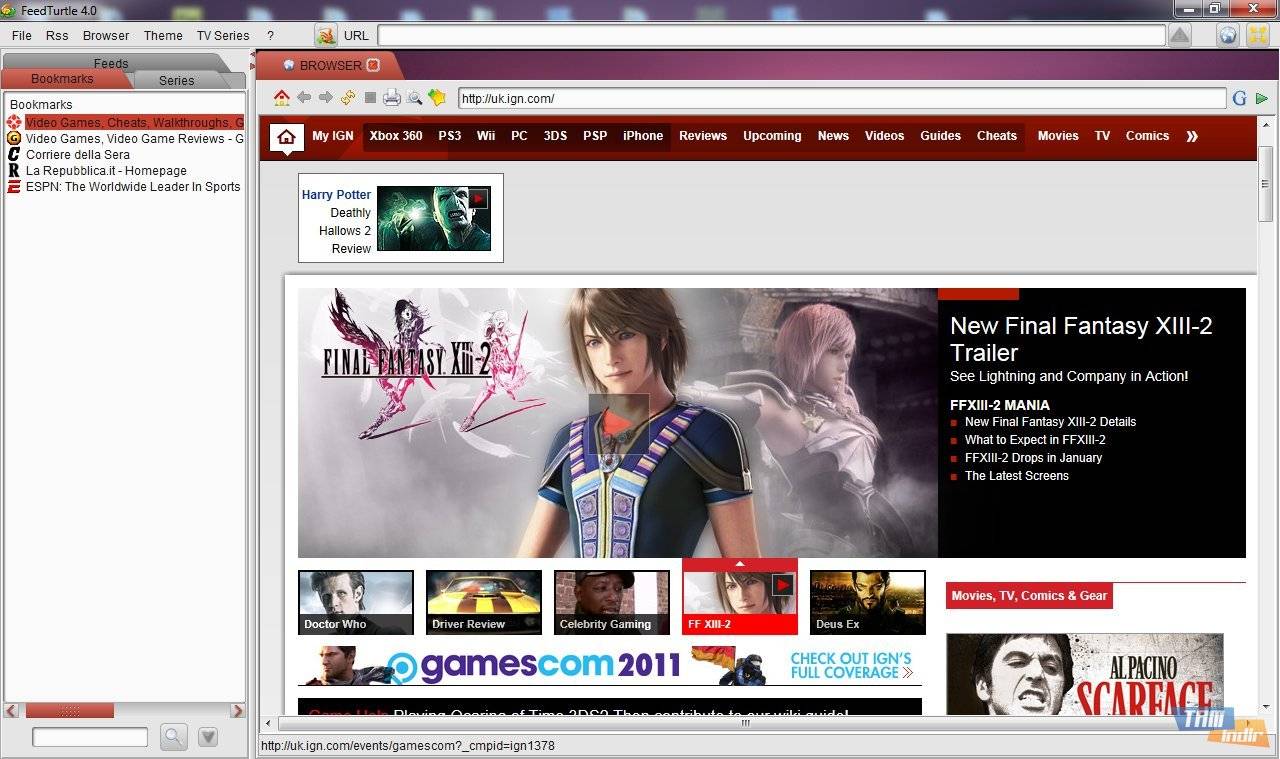The width and height of the screenshot is (1280, 759).
Task: Expand more IGN navigation items with chevron
Action: 1192,136
